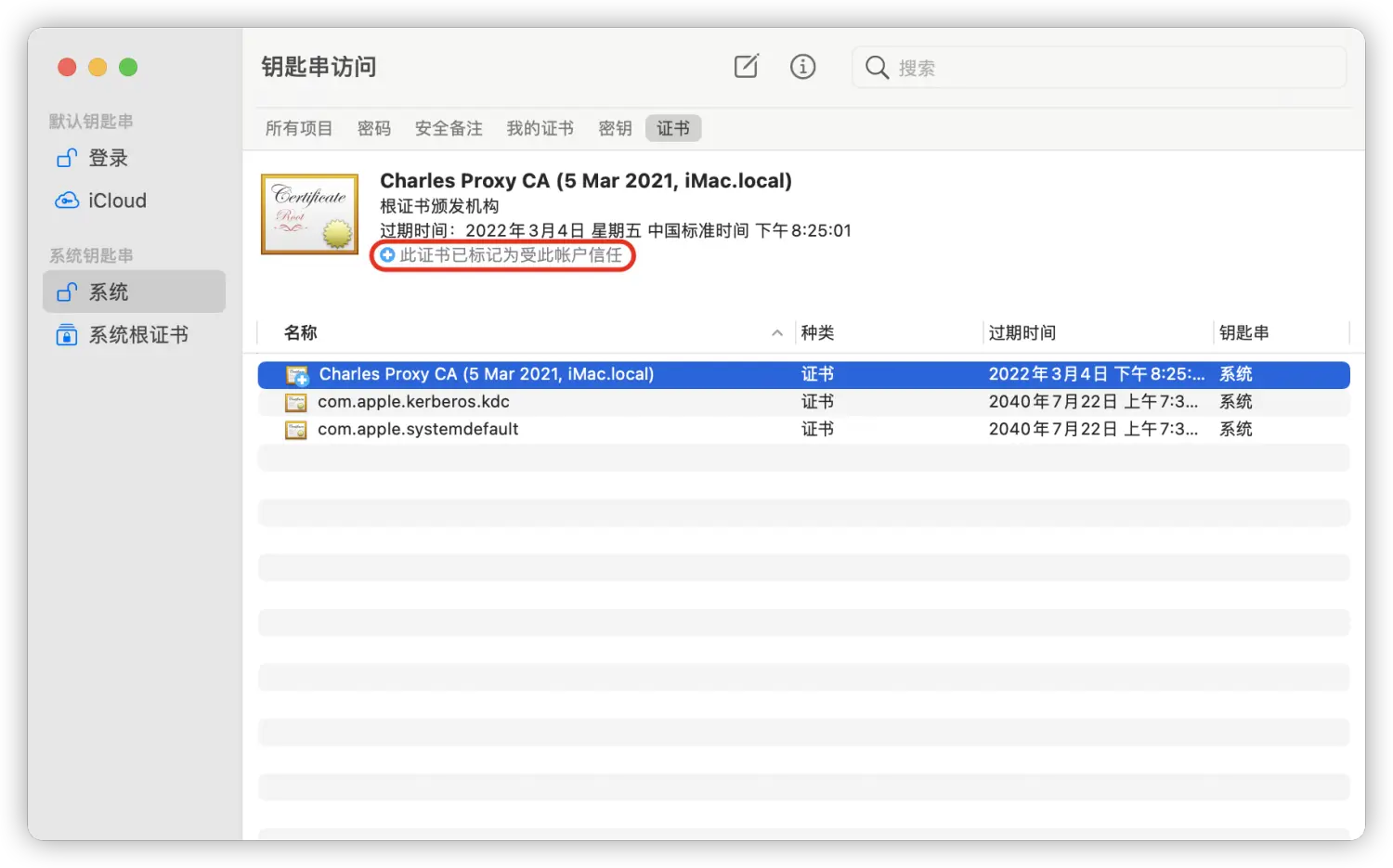Click the Charles Proxy CA heading text
This screenshot has width=1393, height=868.
586,180
